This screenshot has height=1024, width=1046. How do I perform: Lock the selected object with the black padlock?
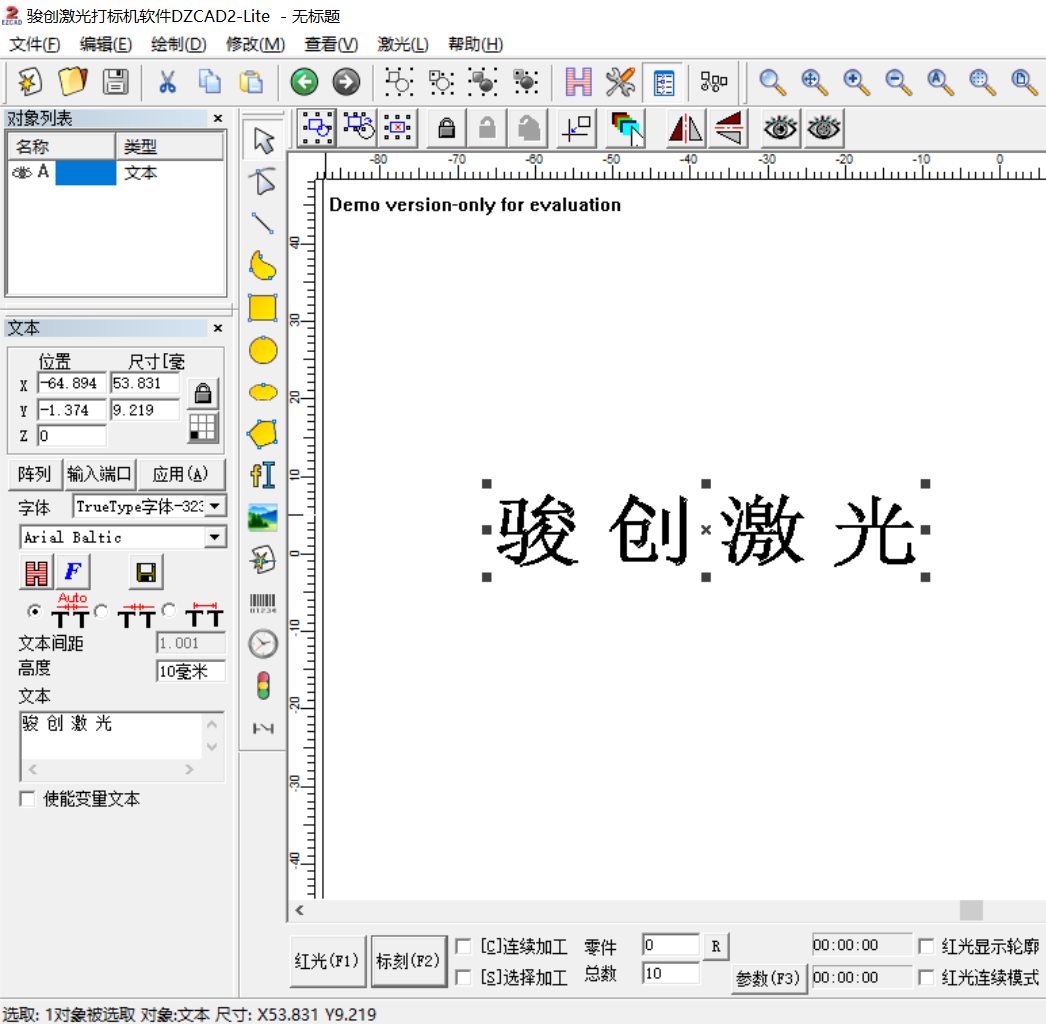(x=446, y=127)
